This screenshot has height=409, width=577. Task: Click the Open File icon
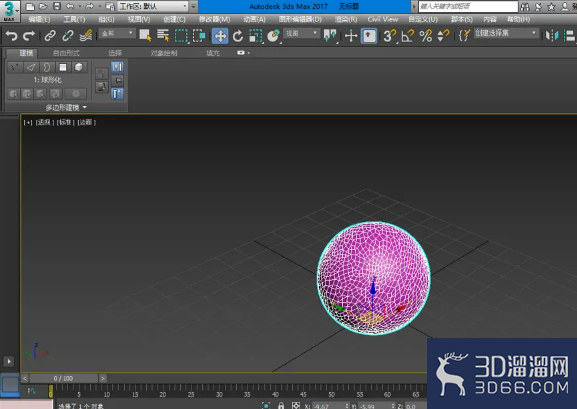[x=43, y=6]
